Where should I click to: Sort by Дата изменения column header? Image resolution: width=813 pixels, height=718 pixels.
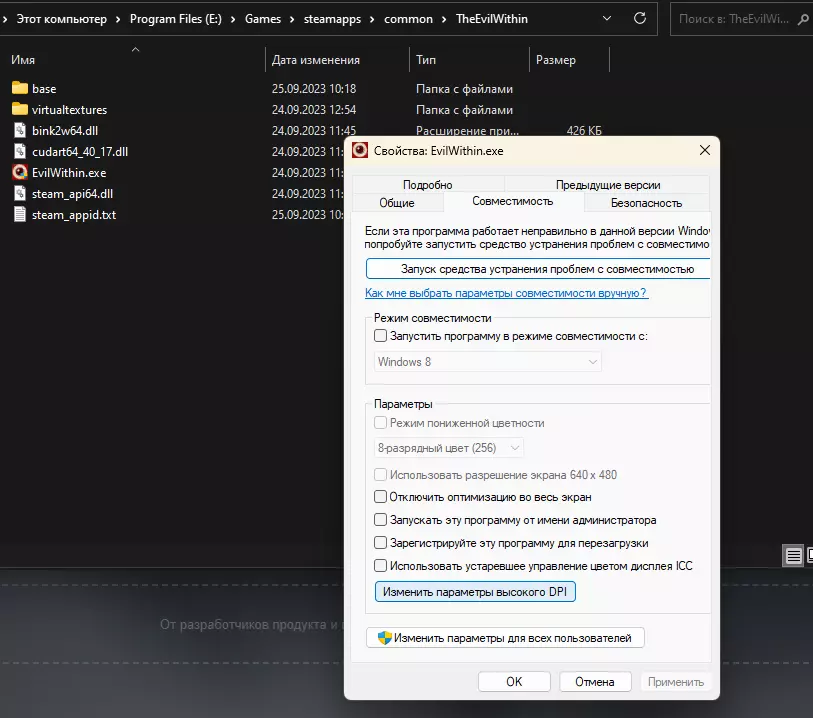[x=316, y=60]
